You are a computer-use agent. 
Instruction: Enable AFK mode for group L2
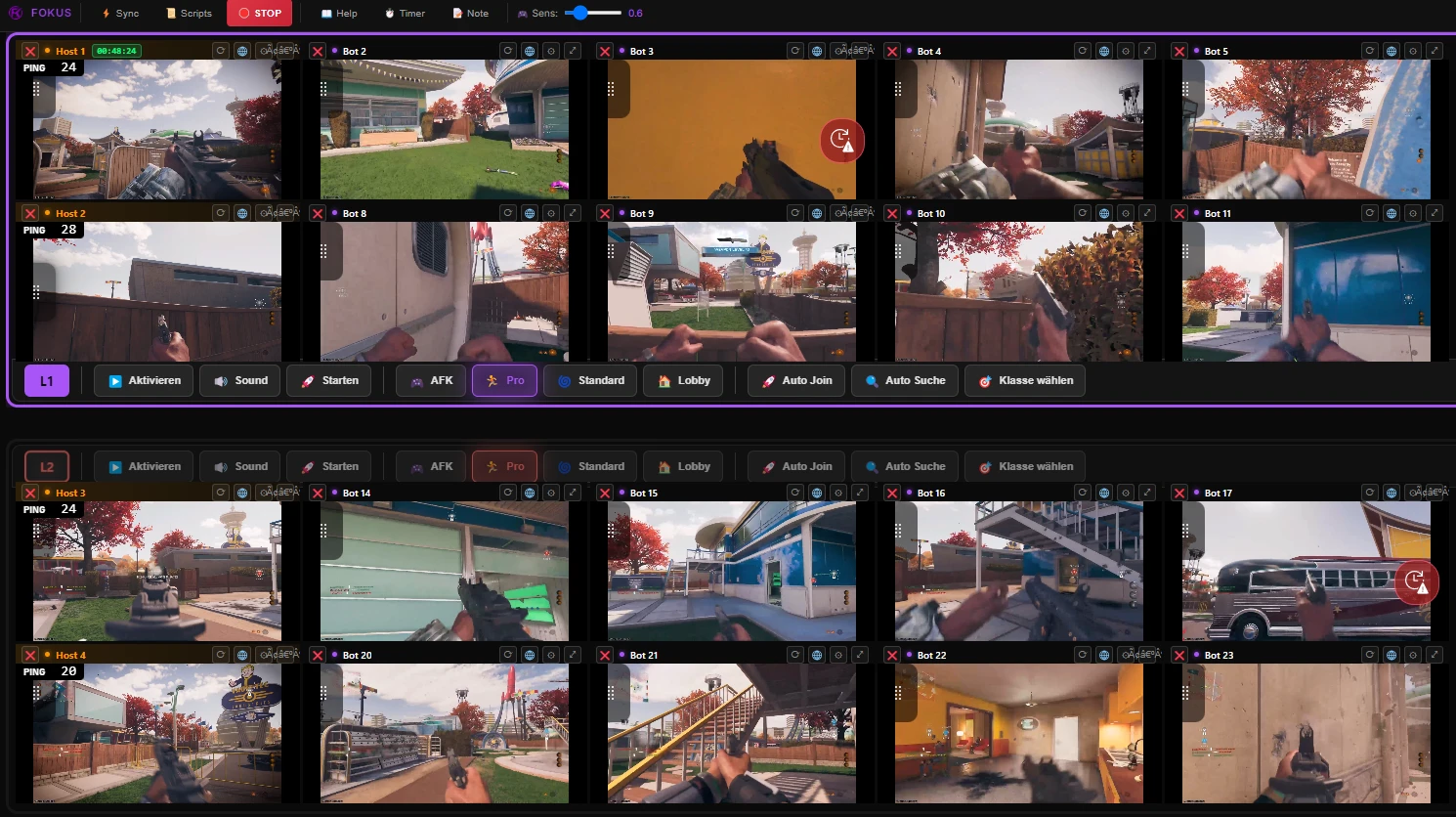pos(431,467)
